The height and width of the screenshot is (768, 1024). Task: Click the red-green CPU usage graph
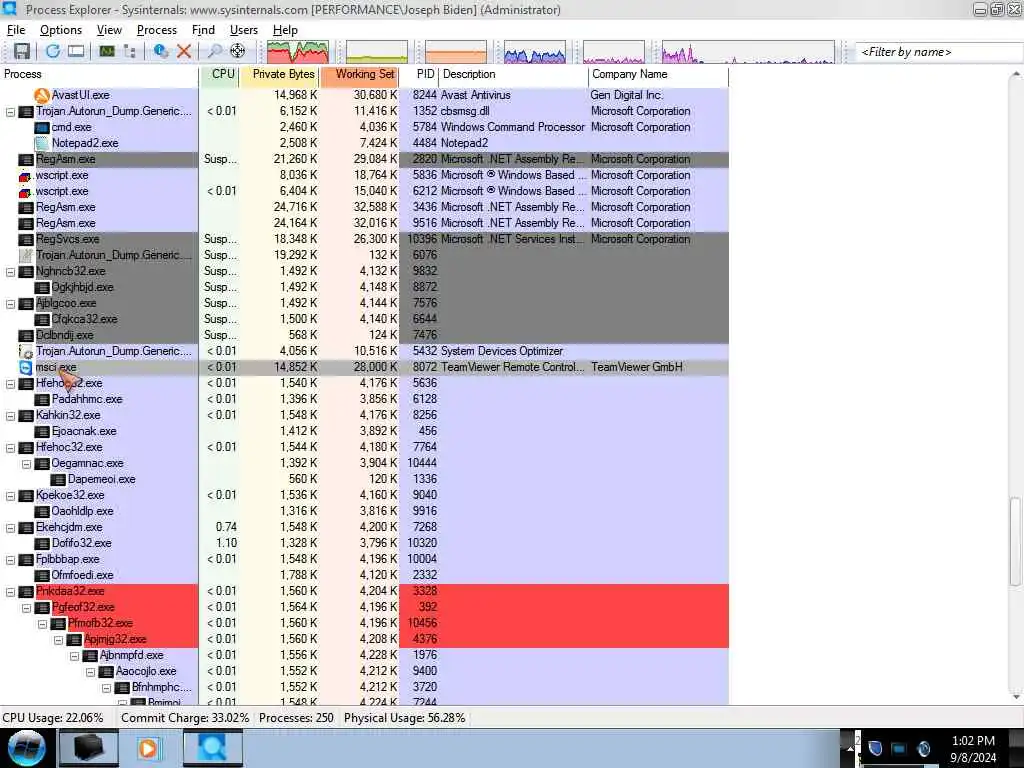(x=298, y=52)
